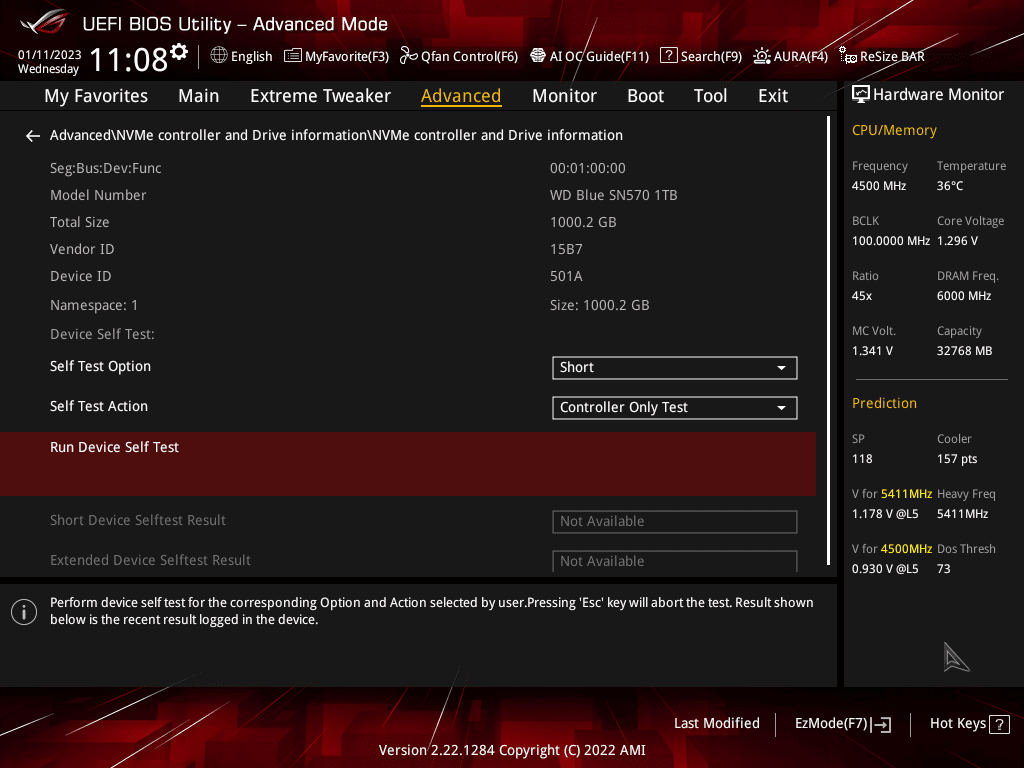
Task: Click Seg:Bus:Dev:Func value 00:01:00:00
Action: [588, 168]
